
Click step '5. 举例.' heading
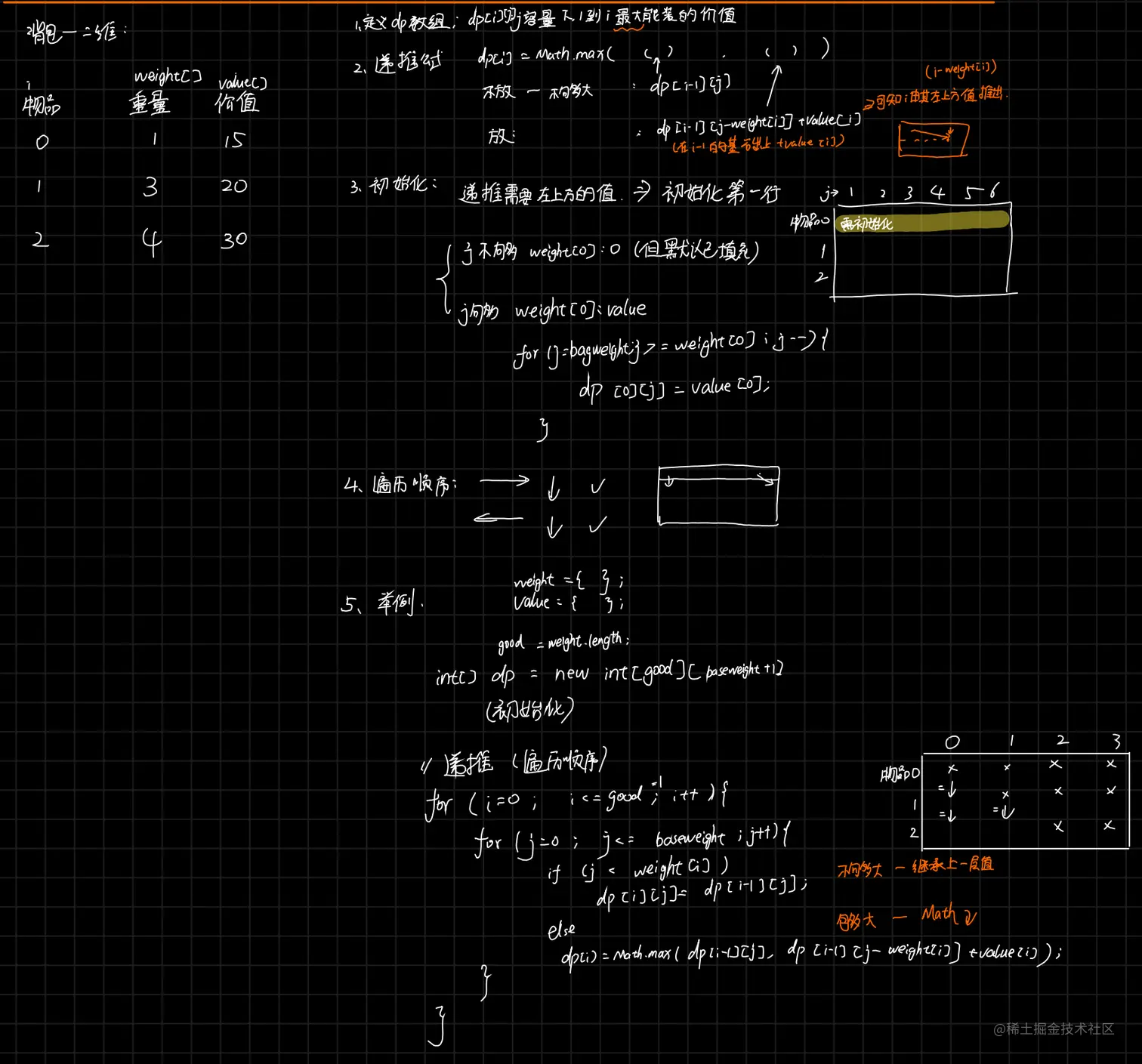click(382, 603)
